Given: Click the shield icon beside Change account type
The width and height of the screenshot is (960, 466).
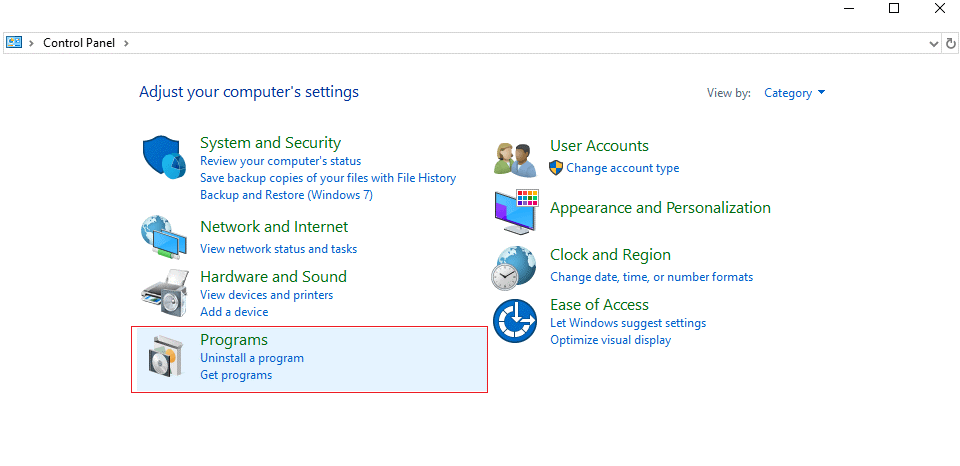Looking at the screenshot, I should [556, 168].
